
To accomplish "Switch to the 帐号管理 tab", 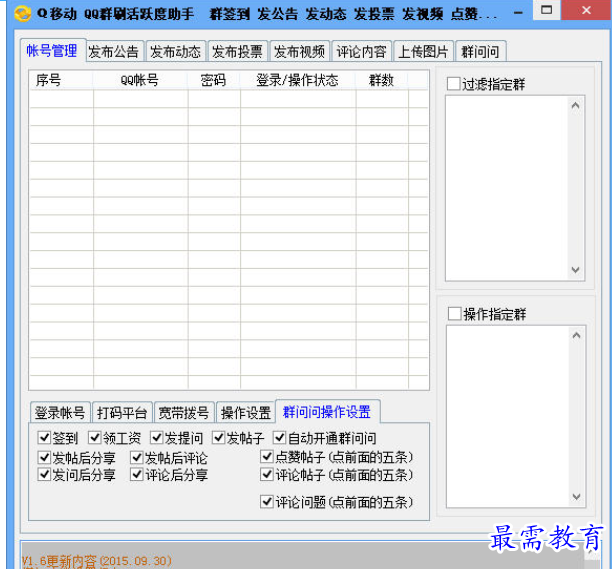I will (52, 50).
